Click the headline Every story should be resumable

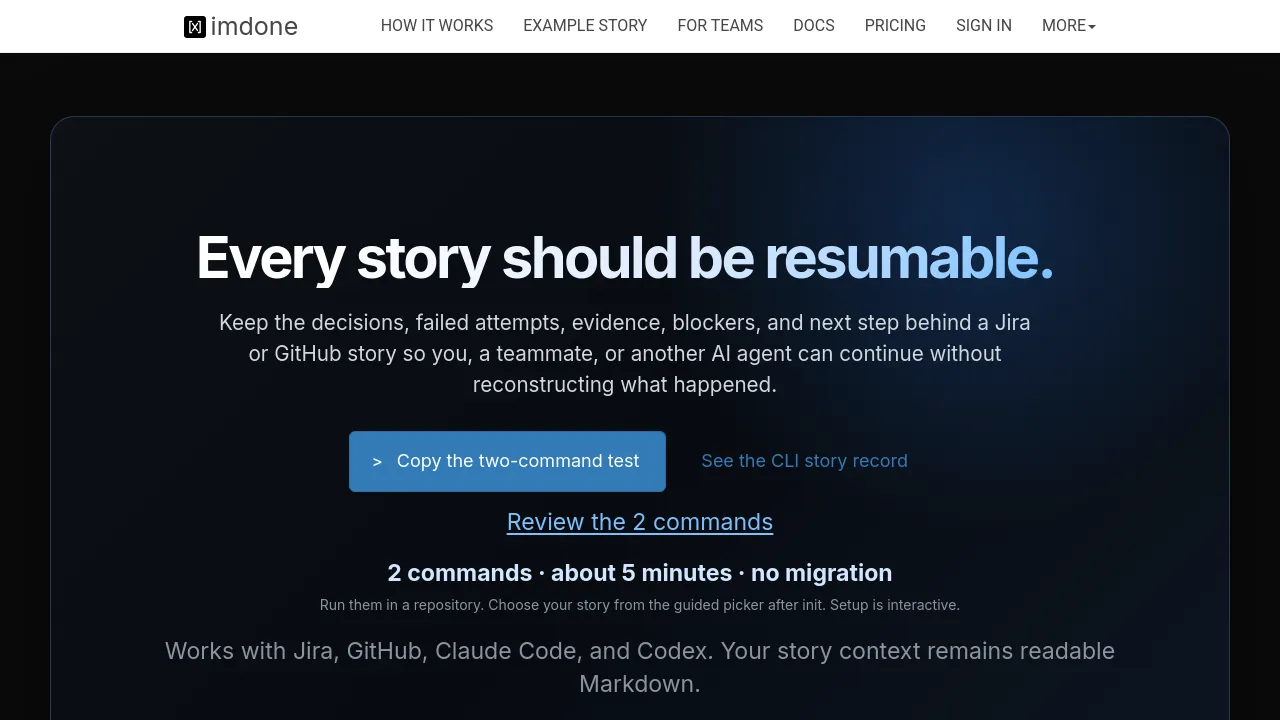[625, 258]
